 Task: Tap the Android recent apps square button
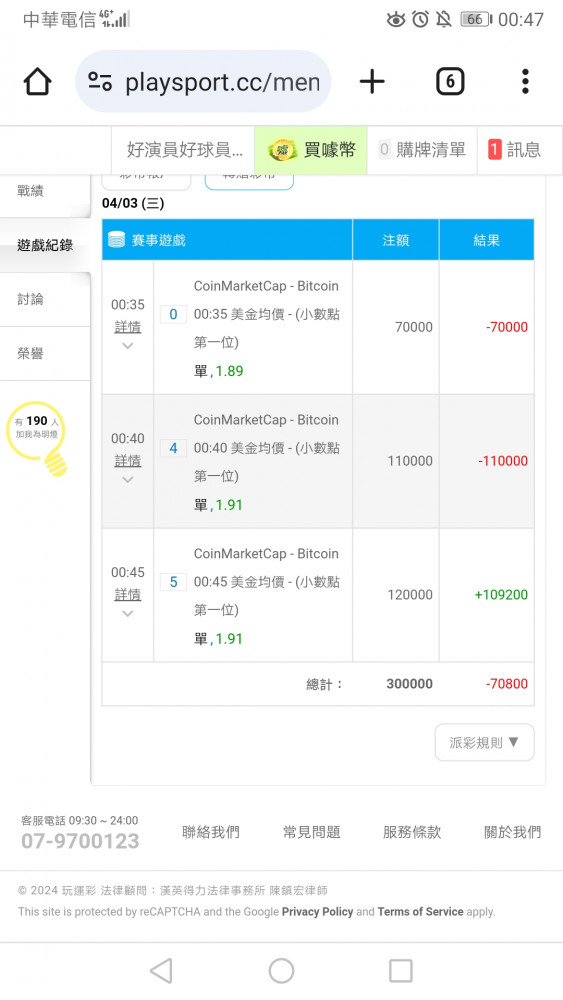pyautogui.click(x=400, y=971)
